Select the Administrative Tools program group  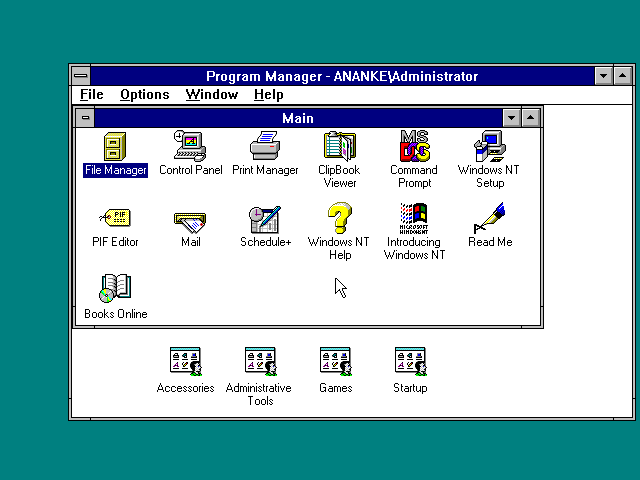tap(259, 362)
